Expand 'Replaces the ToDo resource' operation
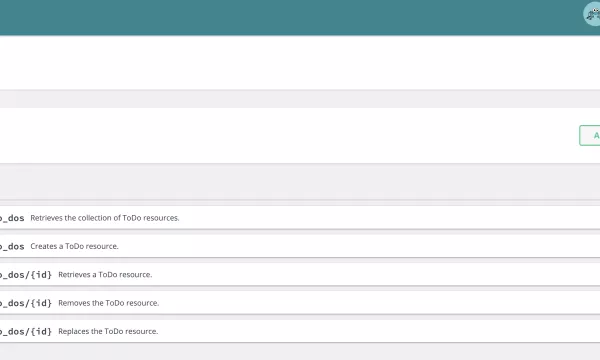The height and width of the screenshot is (360, 600). point(300,331)
